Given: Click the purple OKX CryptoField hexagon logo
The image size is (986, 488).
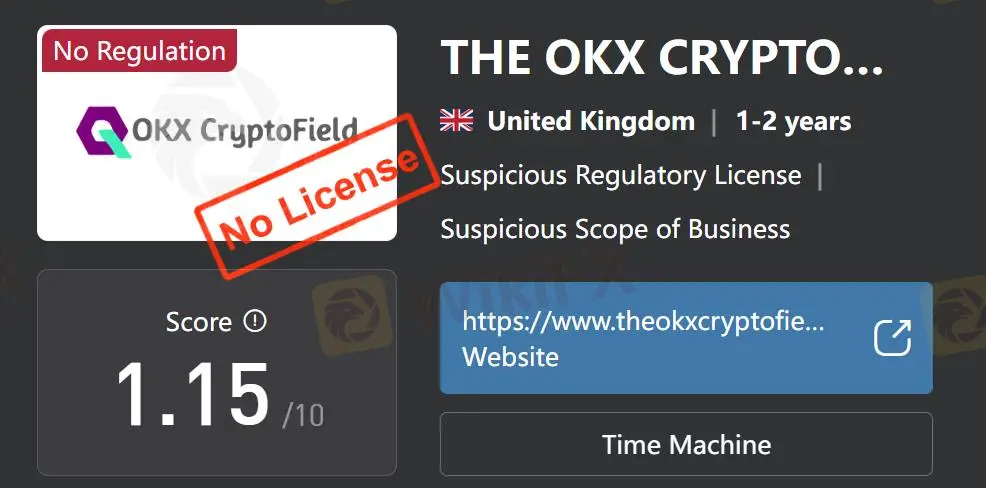Looking at the screenshot, I should (100, 132).
